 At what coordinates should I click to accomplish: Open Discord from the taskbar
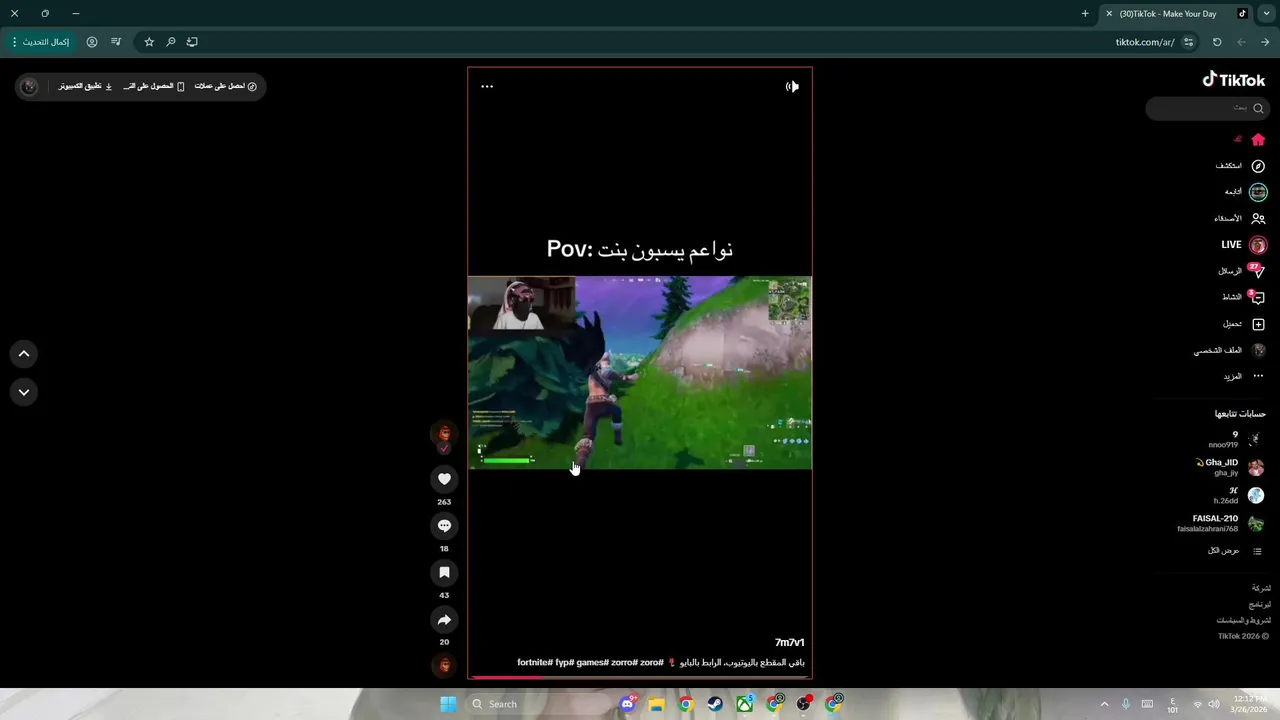[x=628, y=704]
